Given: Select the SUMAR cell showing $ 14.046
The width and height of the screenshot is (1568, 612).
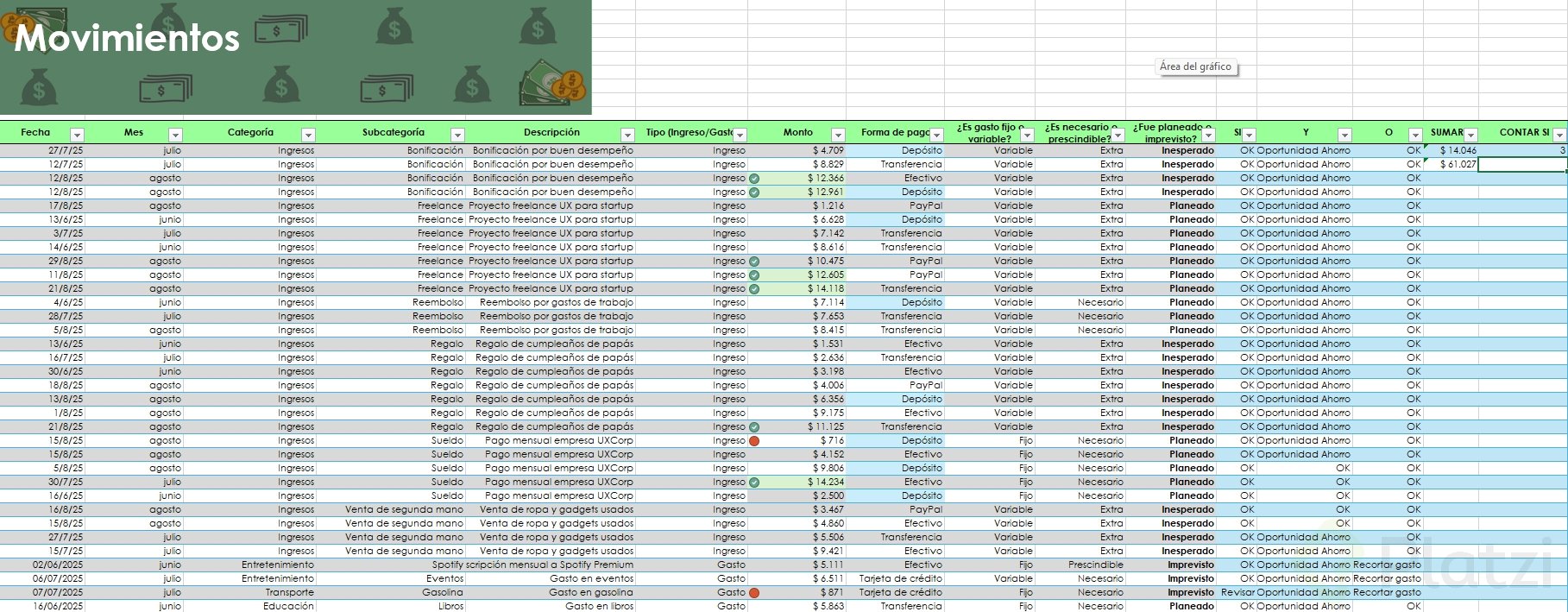Looking at the screenshot, I should (1451, 150).
